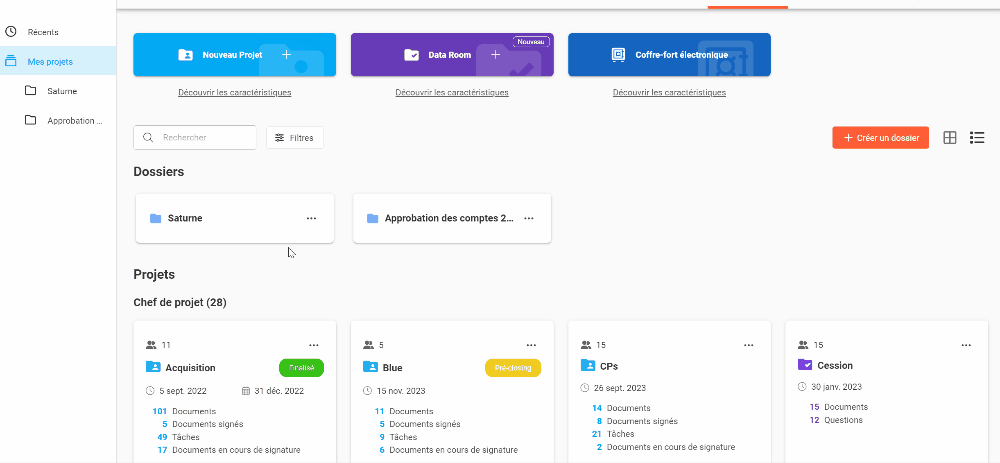The height and width of the screenshot is (463, 1000).
Task: Open Coffre-fort électronique card
Action: [x=669, y=55]
